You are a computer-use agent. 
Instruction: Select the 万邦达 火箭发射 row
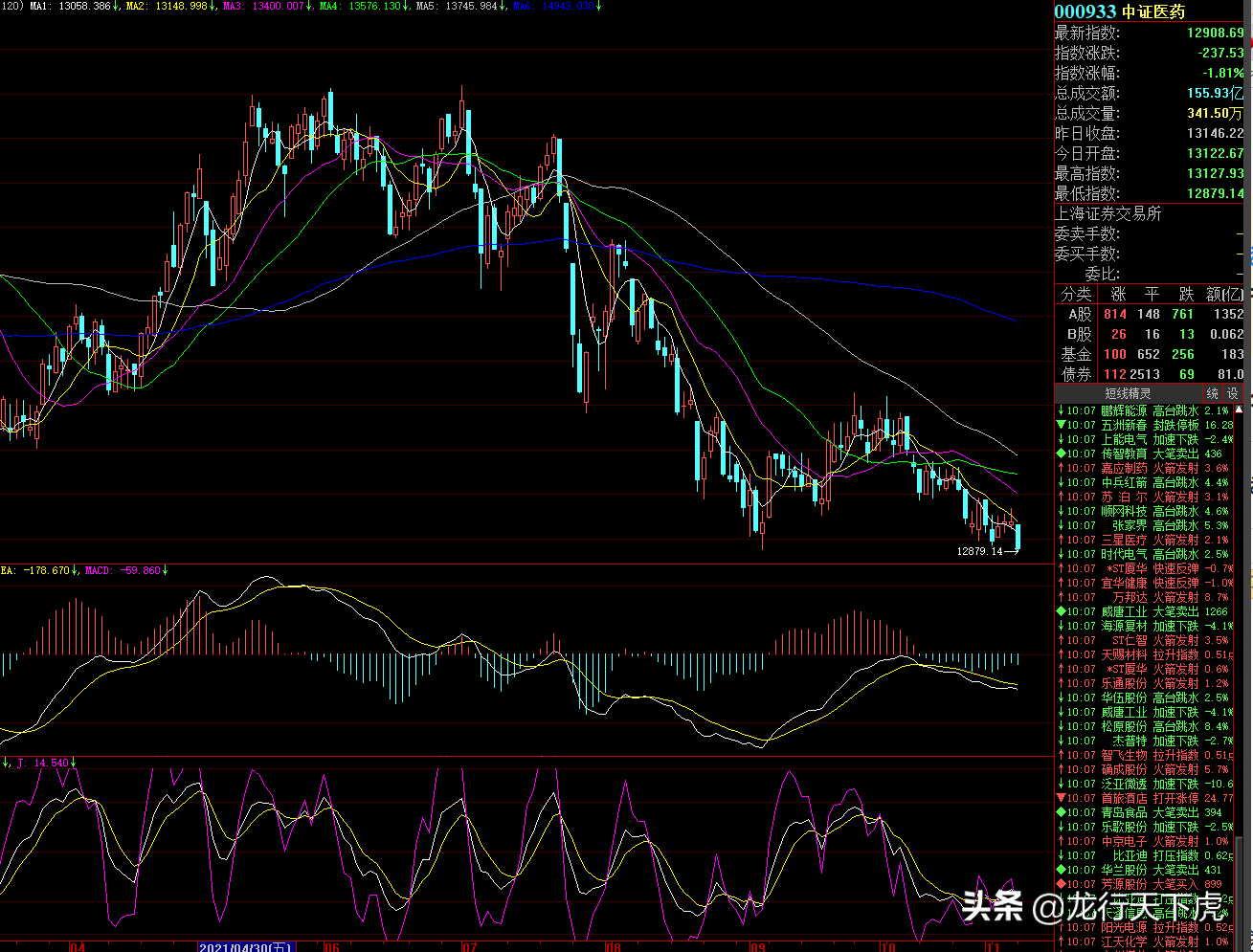1145,597
